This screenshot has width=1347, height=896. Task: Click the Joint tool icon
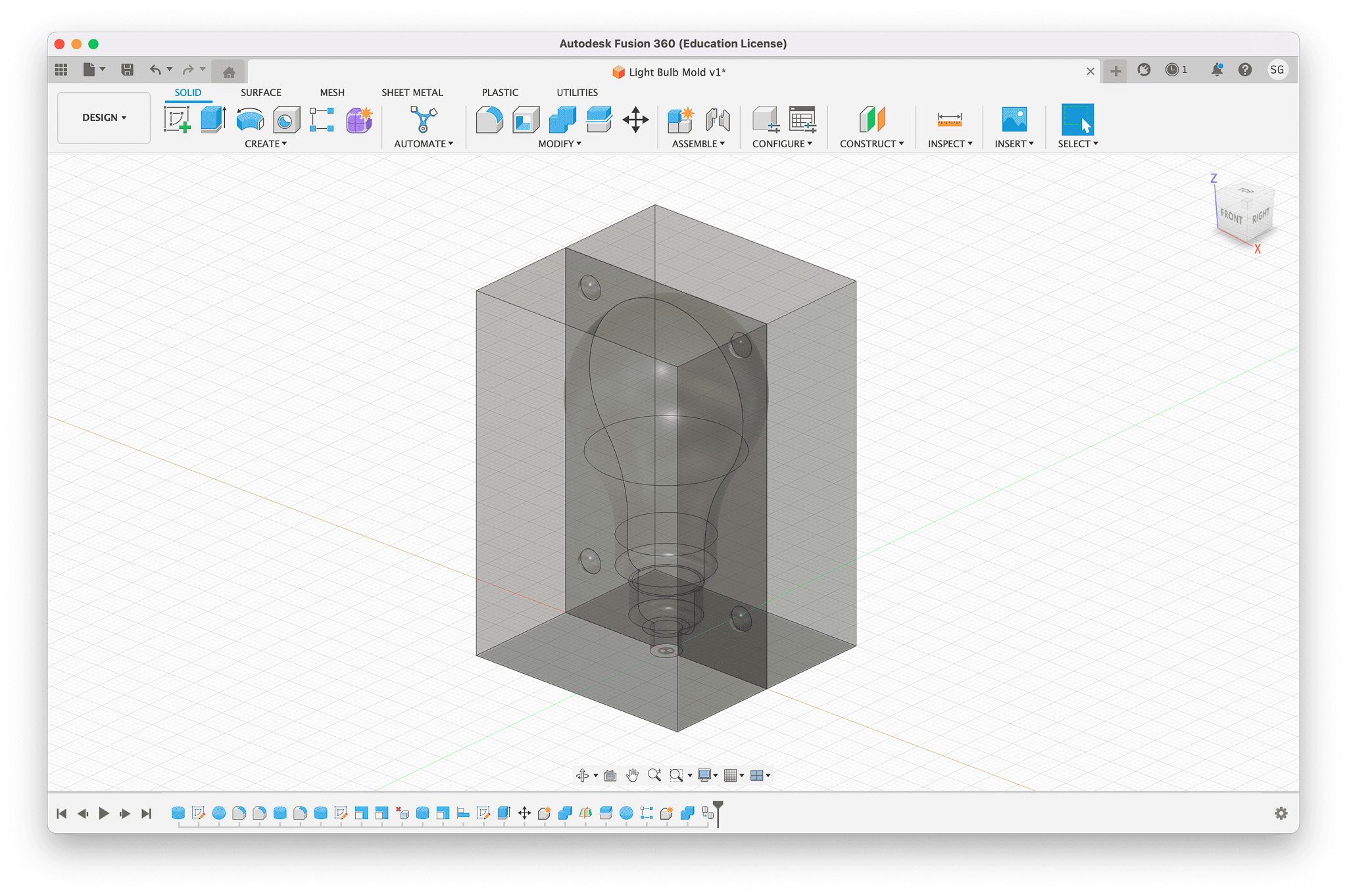(718, 120)
